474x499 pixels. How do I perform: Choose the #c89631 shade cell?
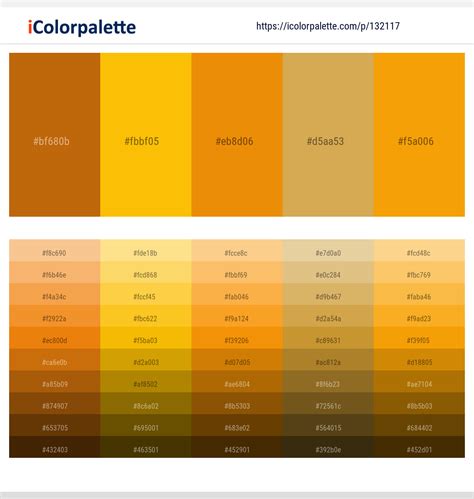[x=328, y=338]
